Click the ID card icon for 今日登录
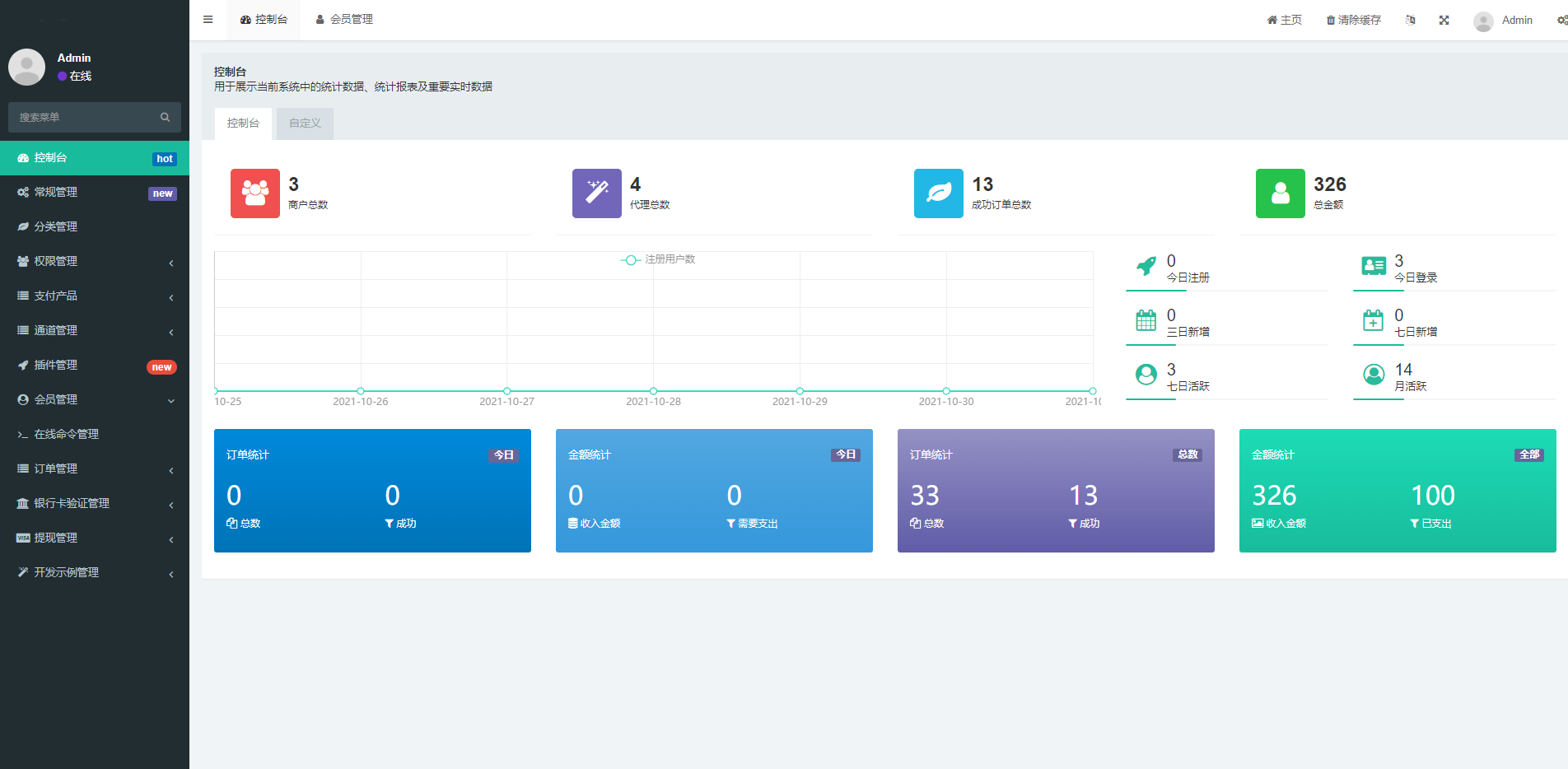Screen dimensions: 1568x769 click(1373, 266)
